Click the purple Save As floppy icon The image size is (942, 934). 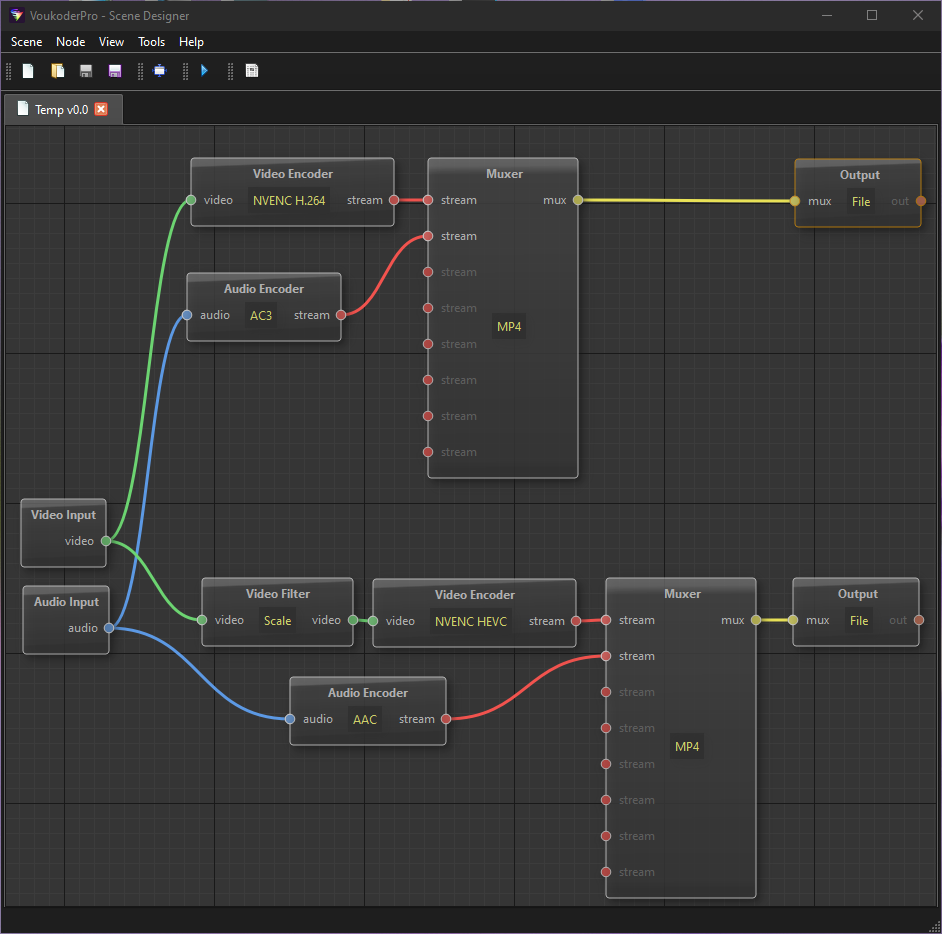(x=115, y=71)
